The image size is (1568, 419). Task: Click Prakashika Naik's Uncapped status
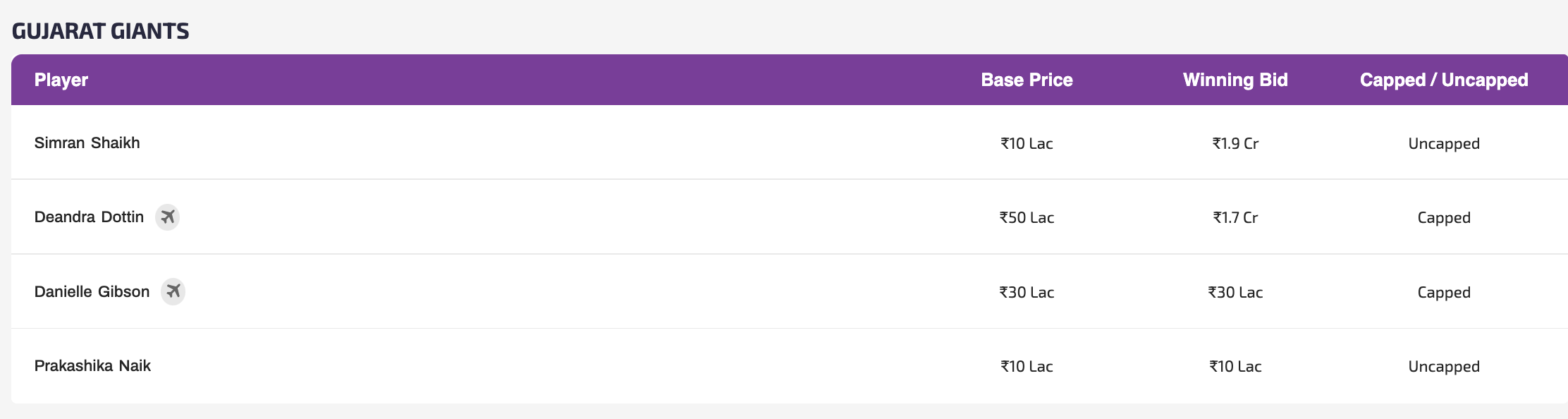coord(1443,367)
